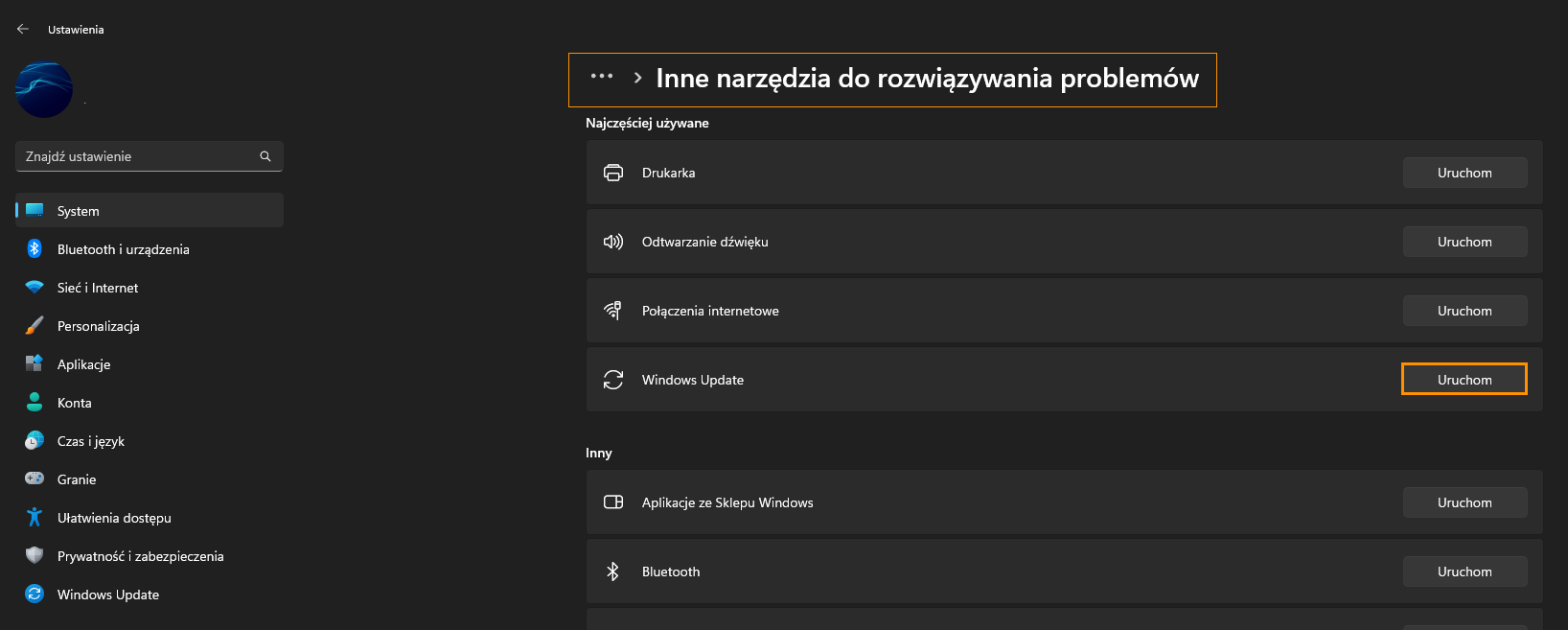Click the Personalizacja paintbrush icon
Viewport: 1568px width, 630px height.
35,325
